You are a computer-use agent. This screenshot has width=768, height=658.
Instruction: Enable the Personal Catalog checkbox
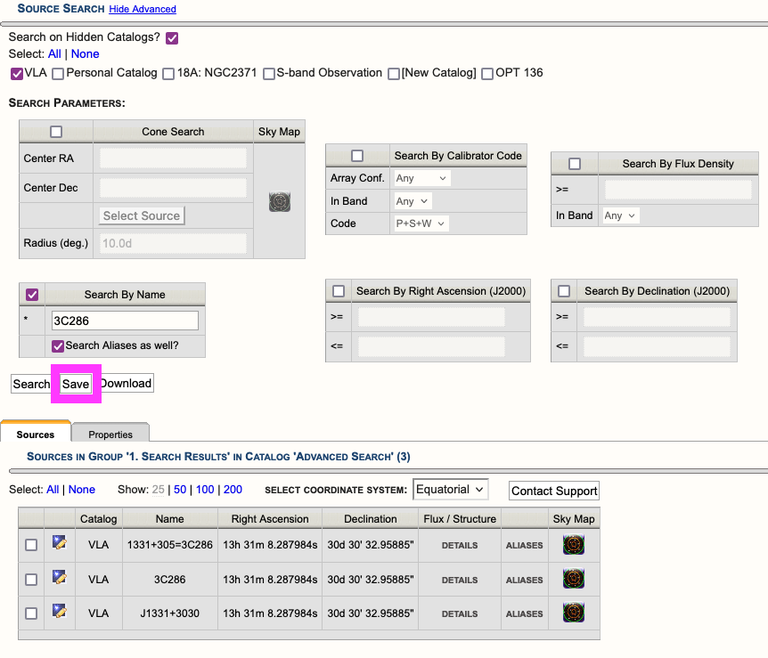58,74
